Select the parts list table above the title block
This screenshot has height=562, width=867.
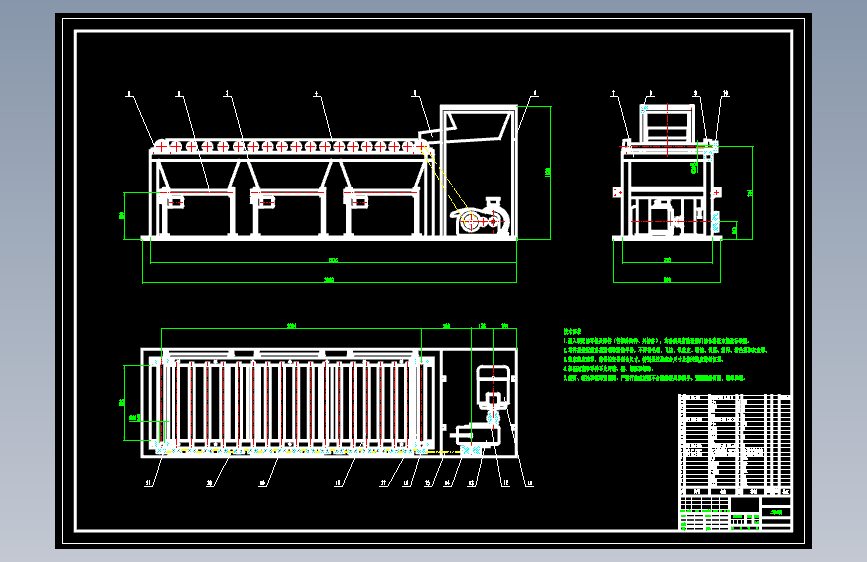point(735,445)
